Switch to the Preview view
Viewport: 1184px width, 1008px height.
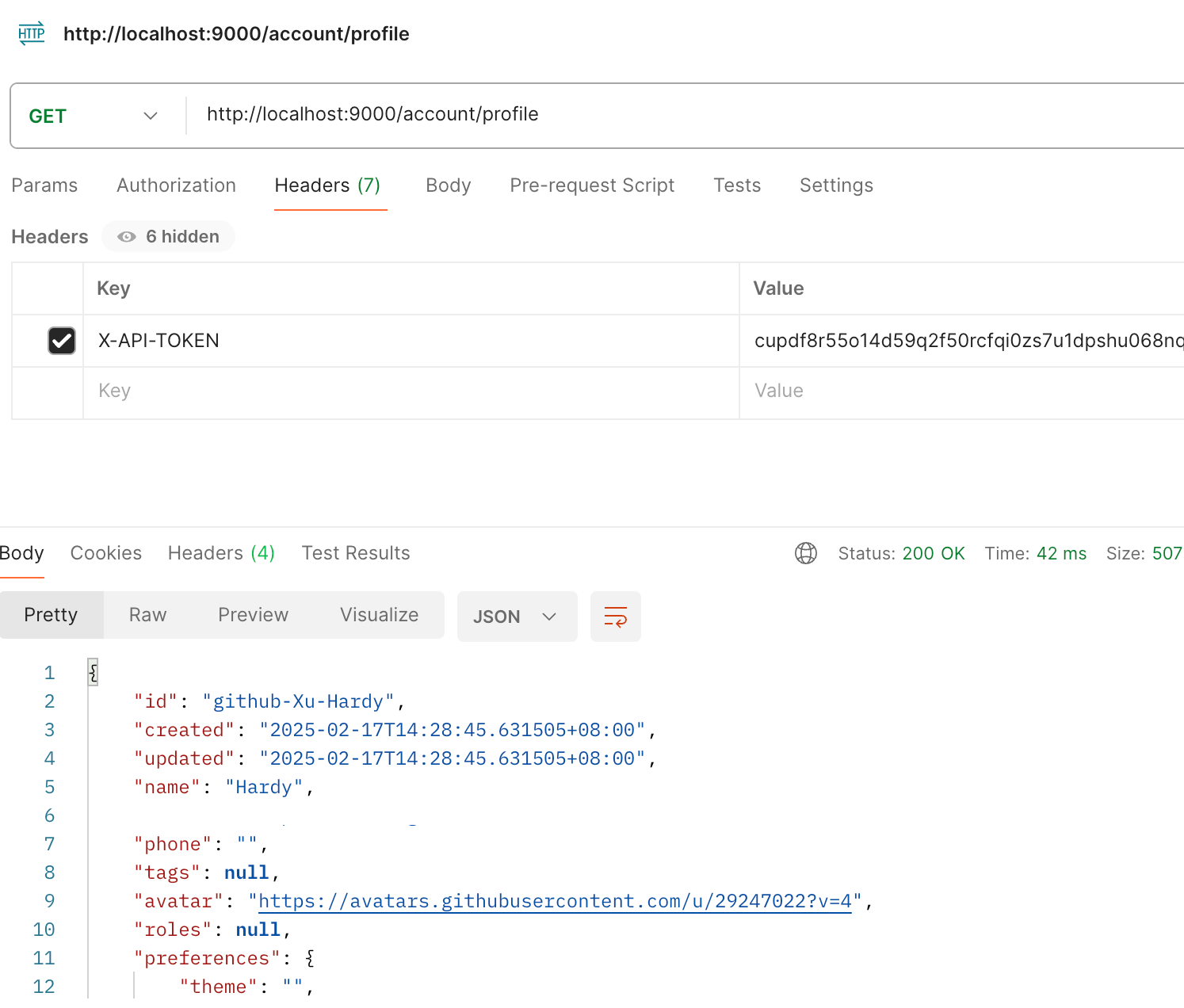pos(254,615)
